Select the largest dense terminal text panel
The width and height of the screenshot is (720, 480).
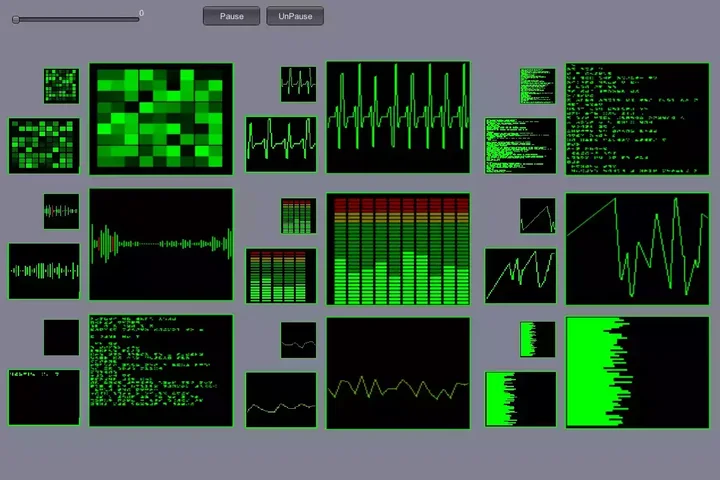pyautogui.click(x=637, y=119)
